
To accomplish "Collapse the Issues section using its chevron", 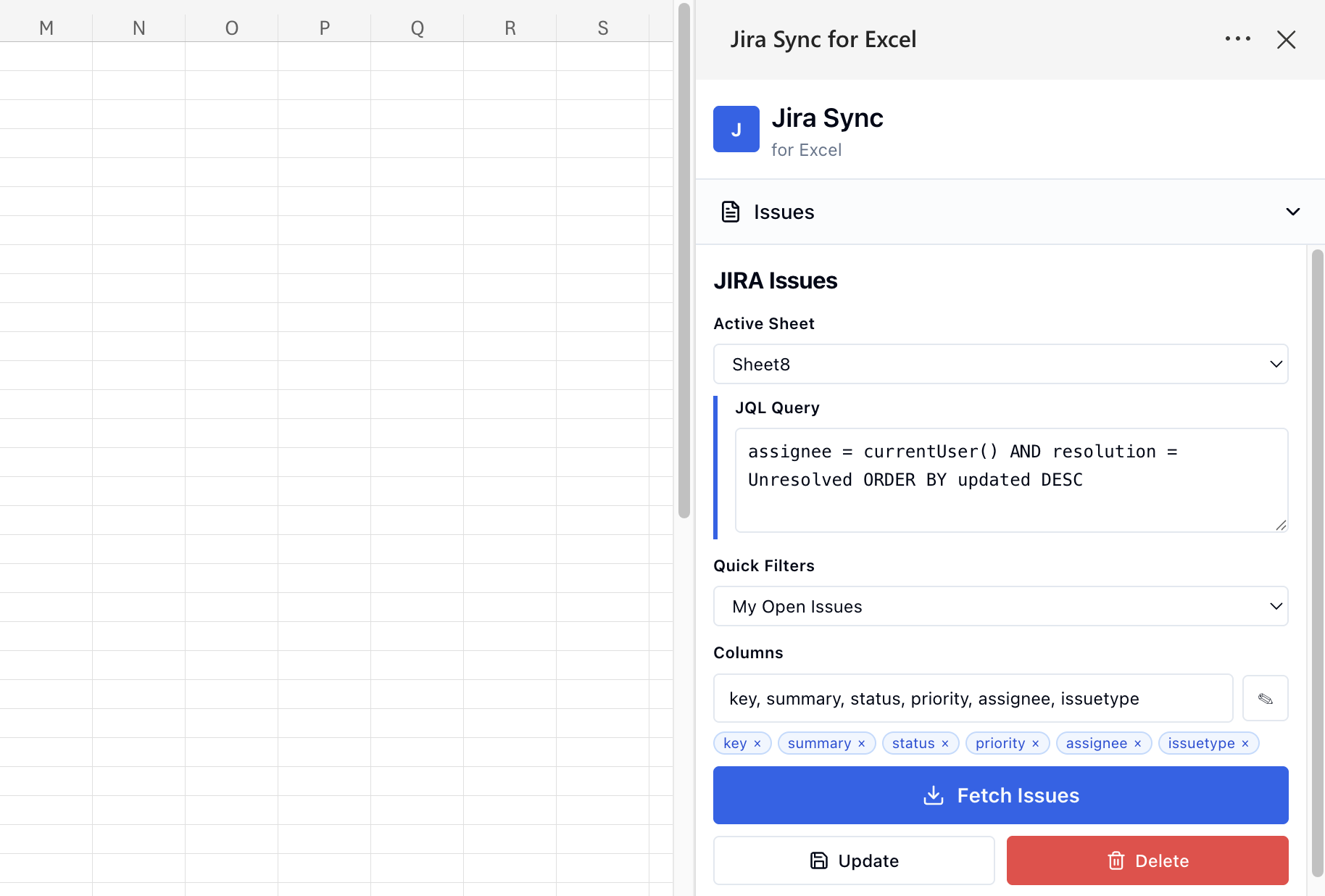I will coord(1293,212).
